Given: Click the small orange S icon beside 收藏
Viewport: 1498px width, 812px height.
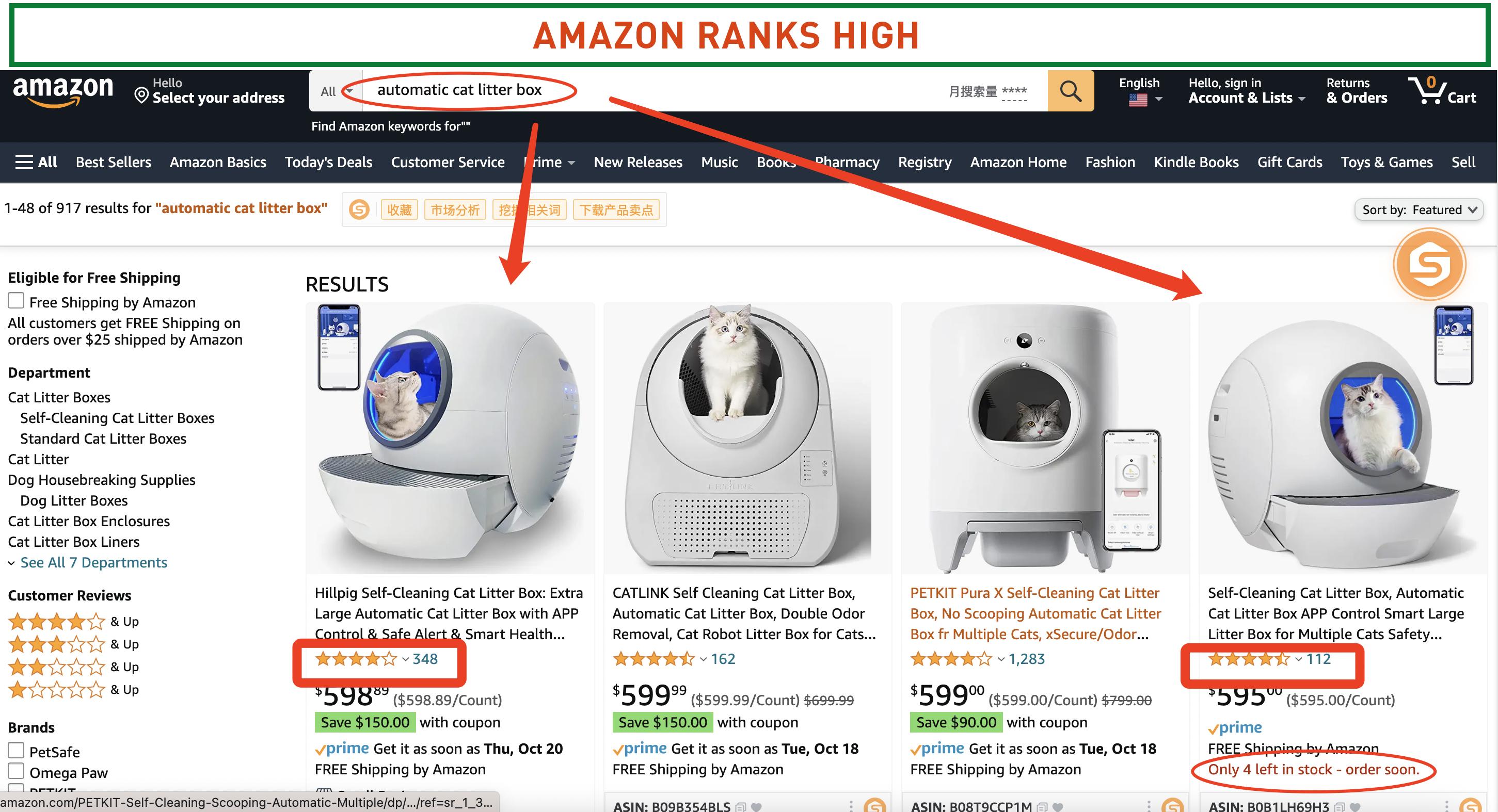Looking at the screenshot, I should coord(359,209).
